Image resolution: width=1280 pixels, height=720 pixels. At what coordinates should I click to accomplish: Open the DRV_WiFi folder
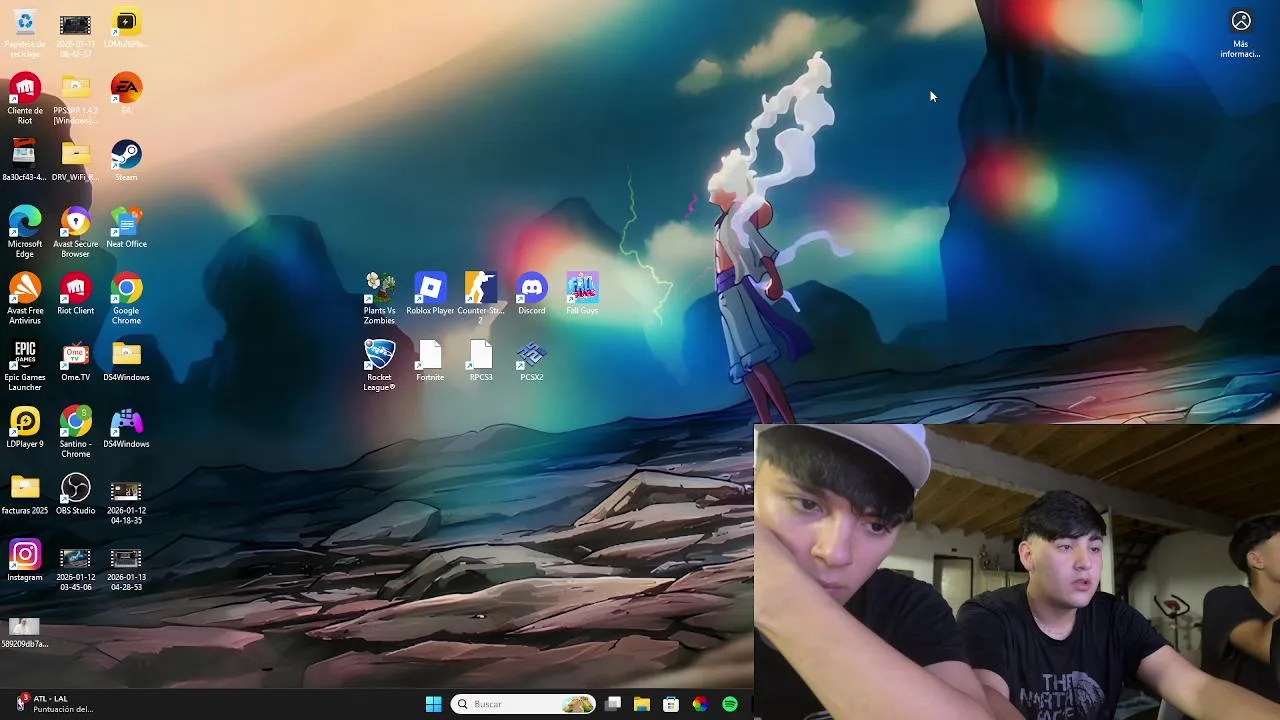[x=75, y=161]
